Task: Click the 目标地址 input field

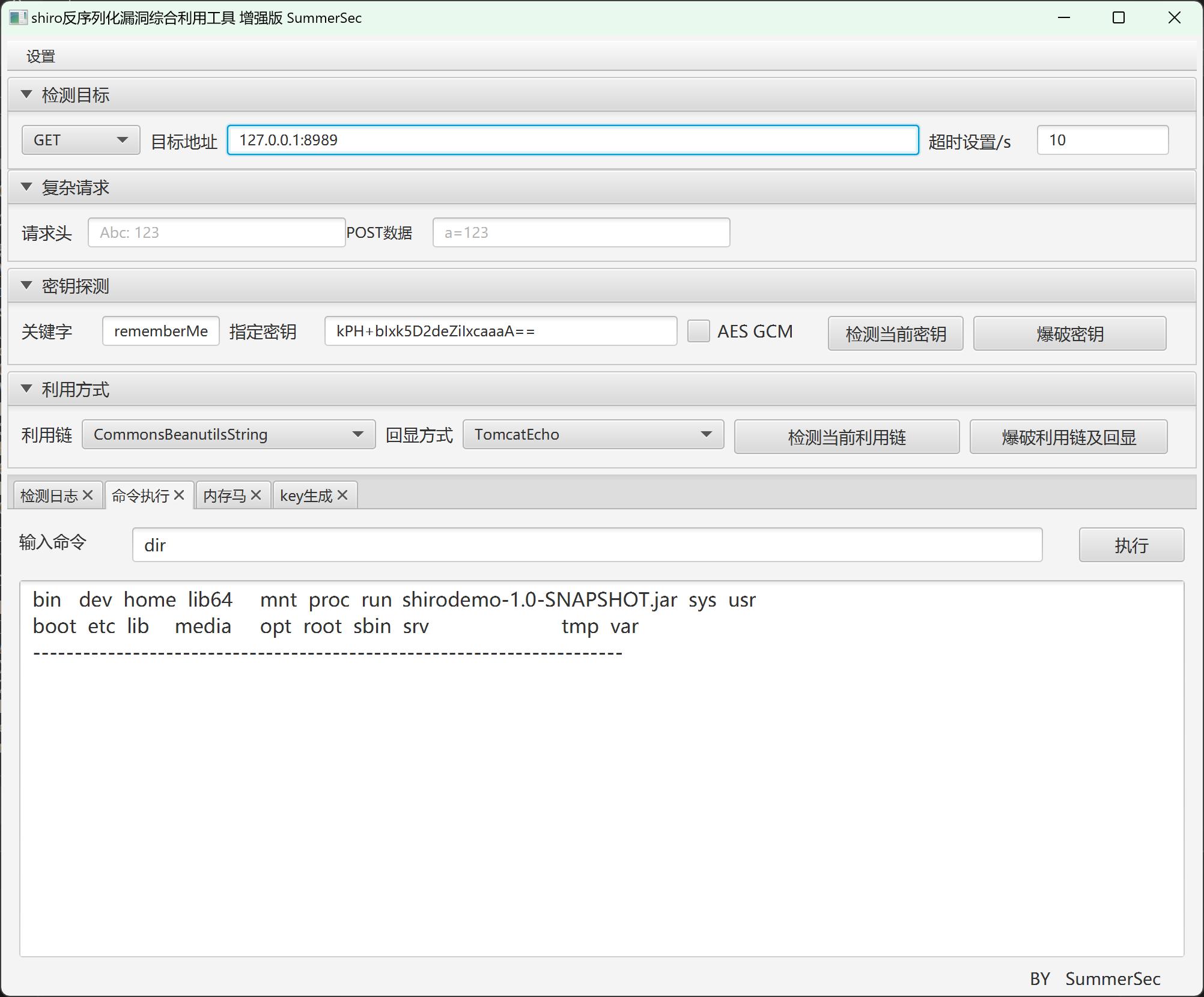Action: [573, 140]
